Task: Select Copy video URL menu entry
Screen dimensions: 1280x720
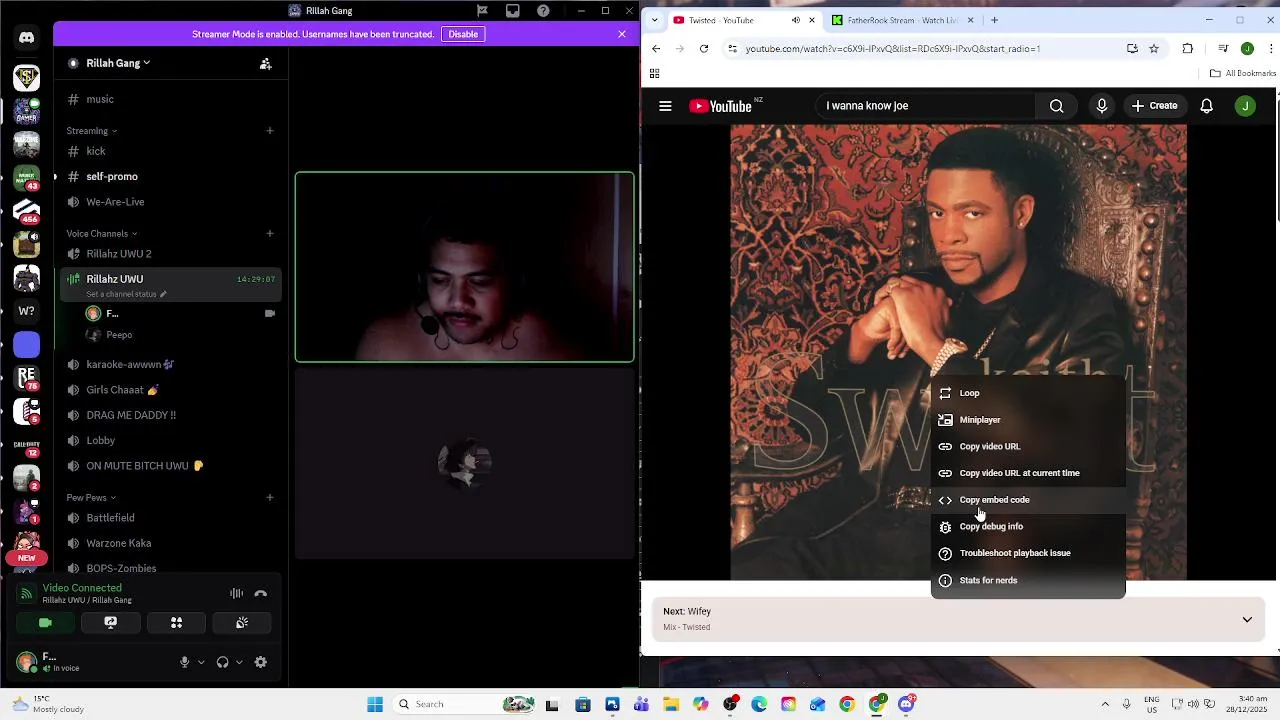Action: (x=1028, y=446)
